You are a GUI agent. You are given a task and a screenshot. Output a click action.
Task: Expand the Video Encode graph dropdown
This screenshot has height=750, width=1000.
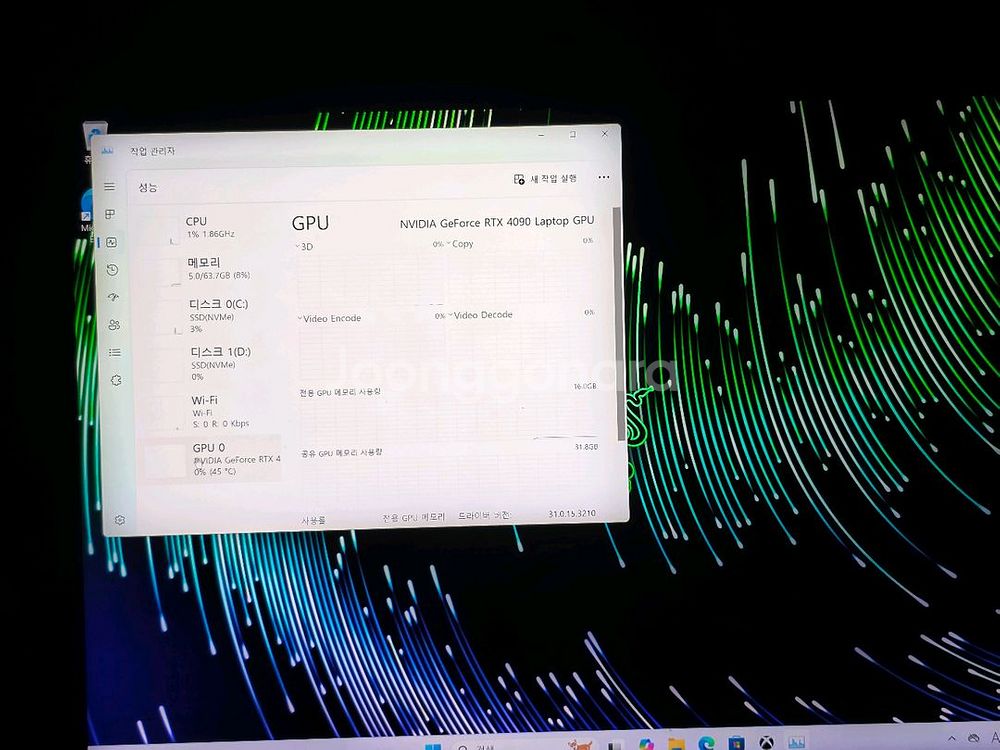300,318
